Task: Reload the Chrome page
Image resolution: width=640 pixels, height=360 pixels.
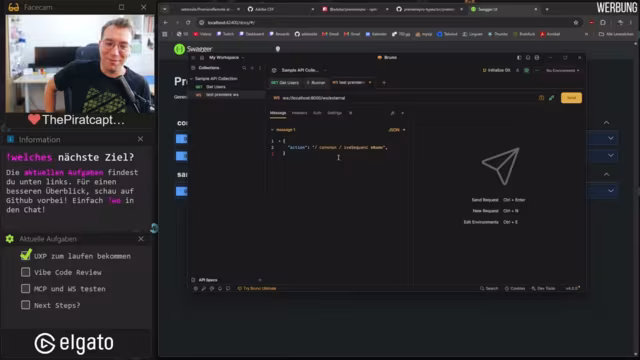Action: 188,22
